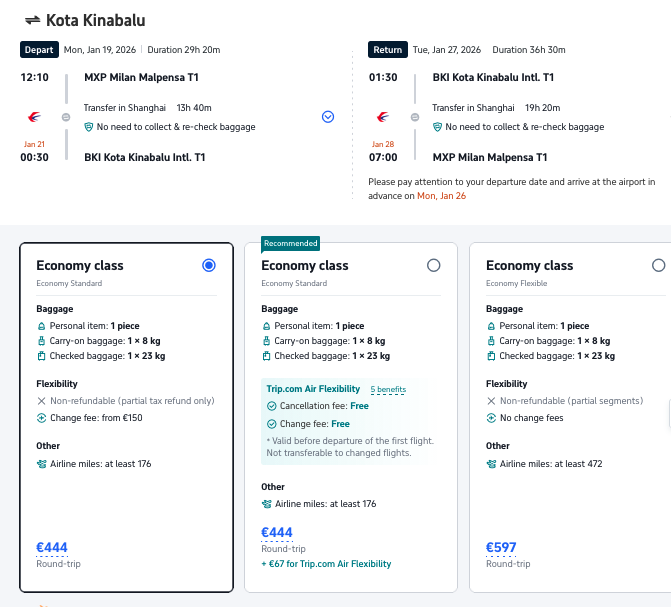Click the 'Transfer in Shanghai 19h 20m' return layover text
Viewport: 671px width, 607px height.
coord(496,108)
